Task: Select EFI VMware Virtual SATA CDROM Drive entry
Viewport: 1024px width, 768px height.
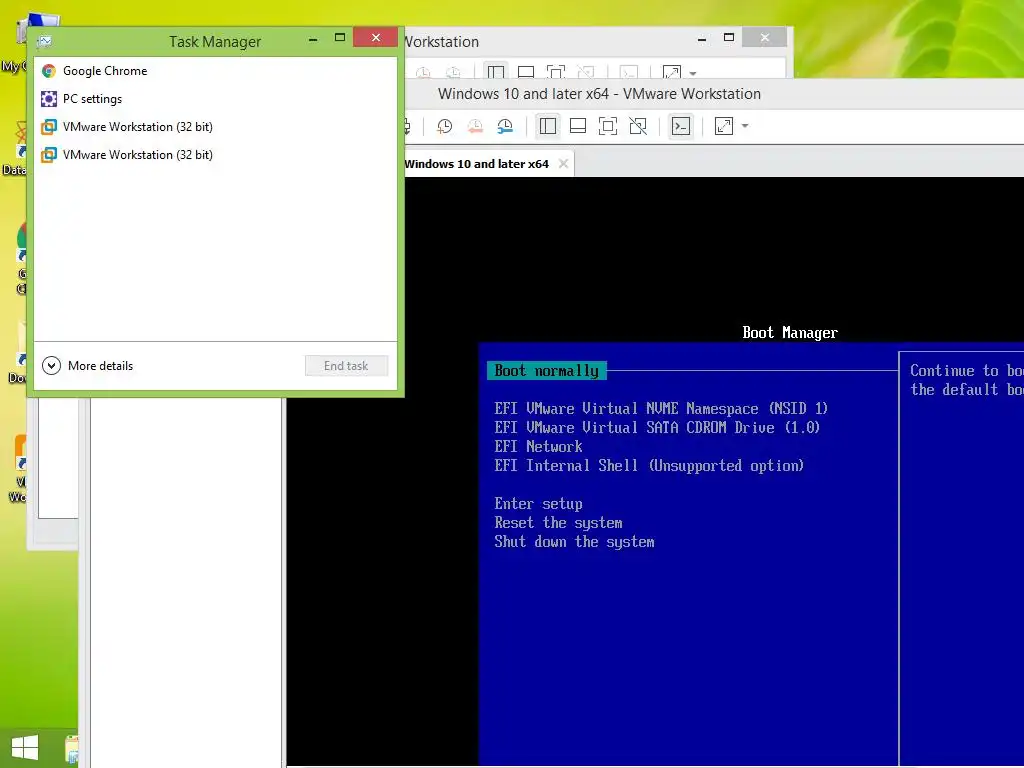Action: coord(657,428)
